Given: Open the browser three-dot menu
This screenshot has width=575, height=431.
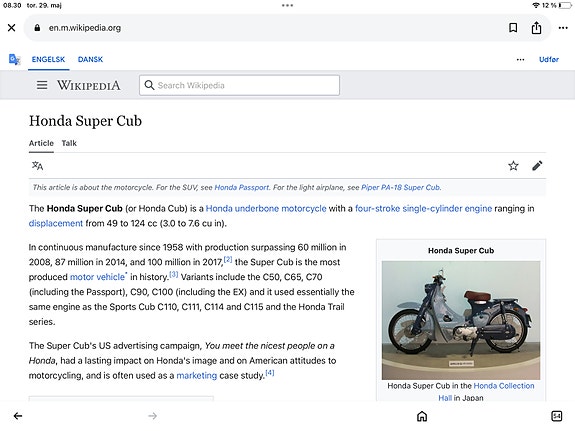Looking at the screenshot, I should pyautogui.click(x=563, y=28).
